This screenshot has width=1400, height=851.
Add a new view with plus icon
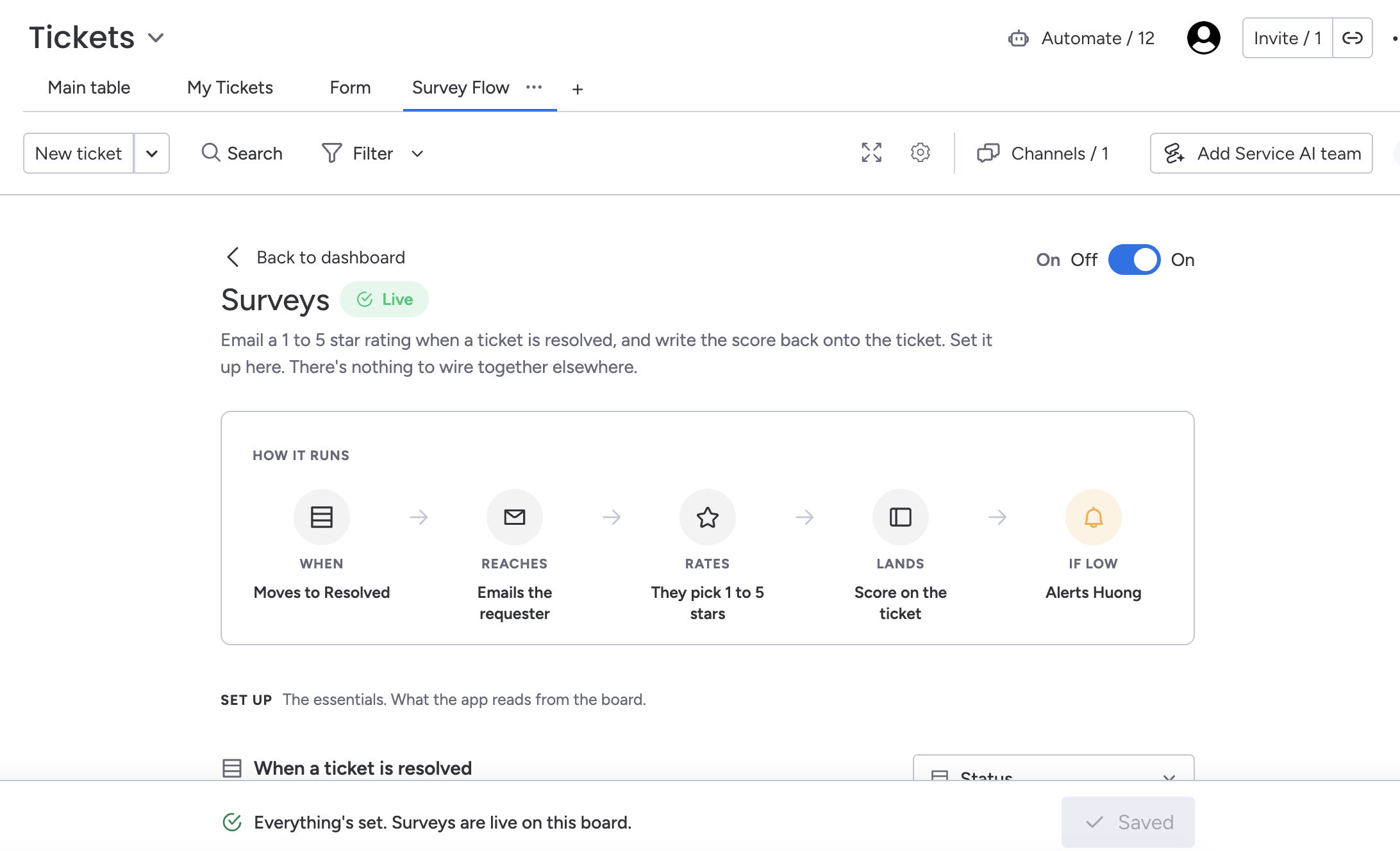[x=577, y=89]
